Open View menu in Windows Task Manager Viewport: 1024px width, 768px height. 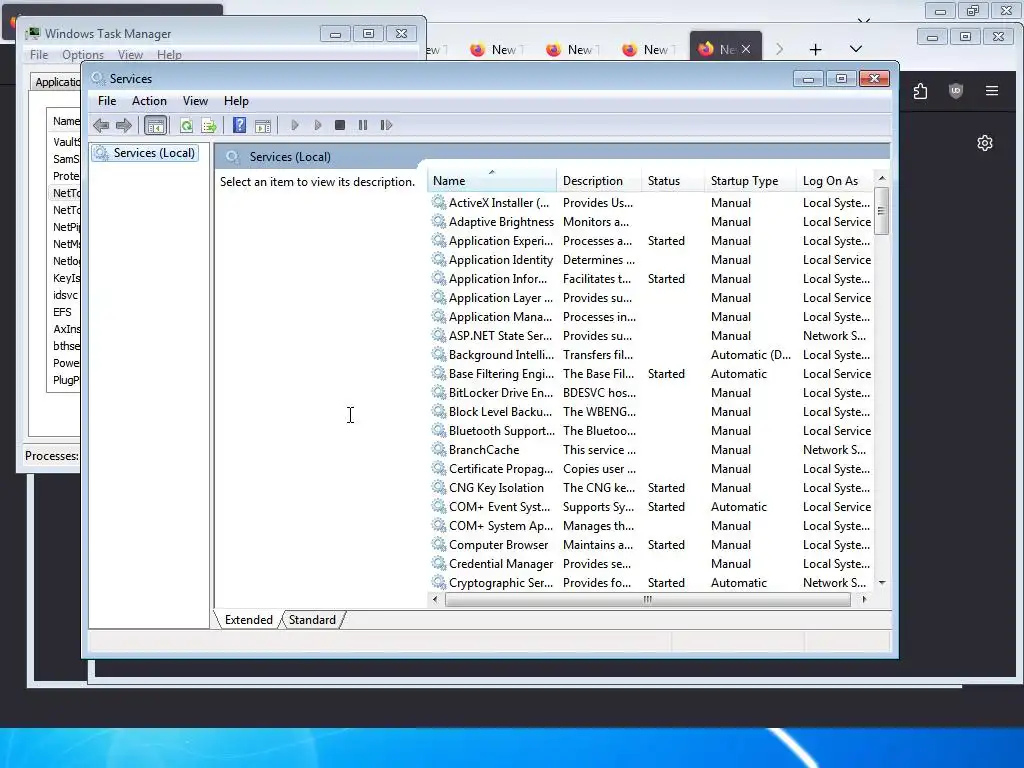point(130,55)
